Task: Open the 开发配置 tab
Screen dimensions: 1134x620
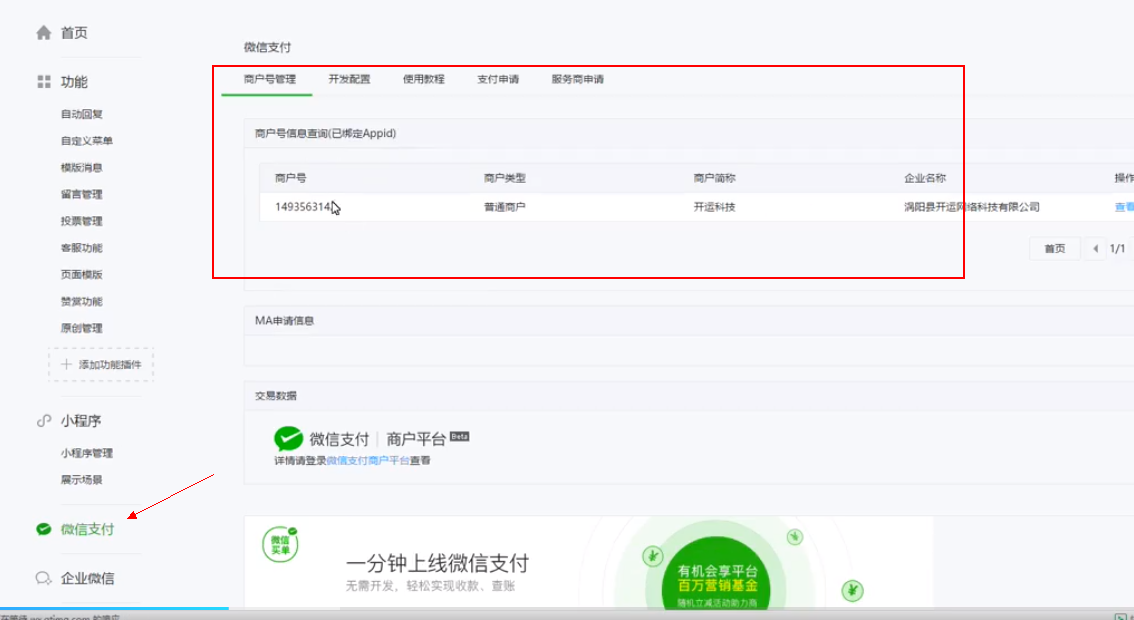Action: [349, 79]
